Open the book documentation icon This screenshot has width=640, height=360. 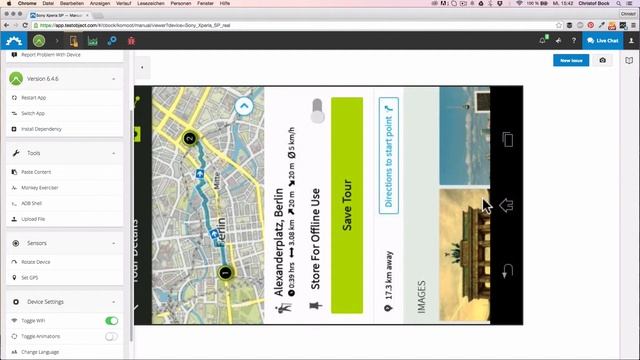point(629,60)
